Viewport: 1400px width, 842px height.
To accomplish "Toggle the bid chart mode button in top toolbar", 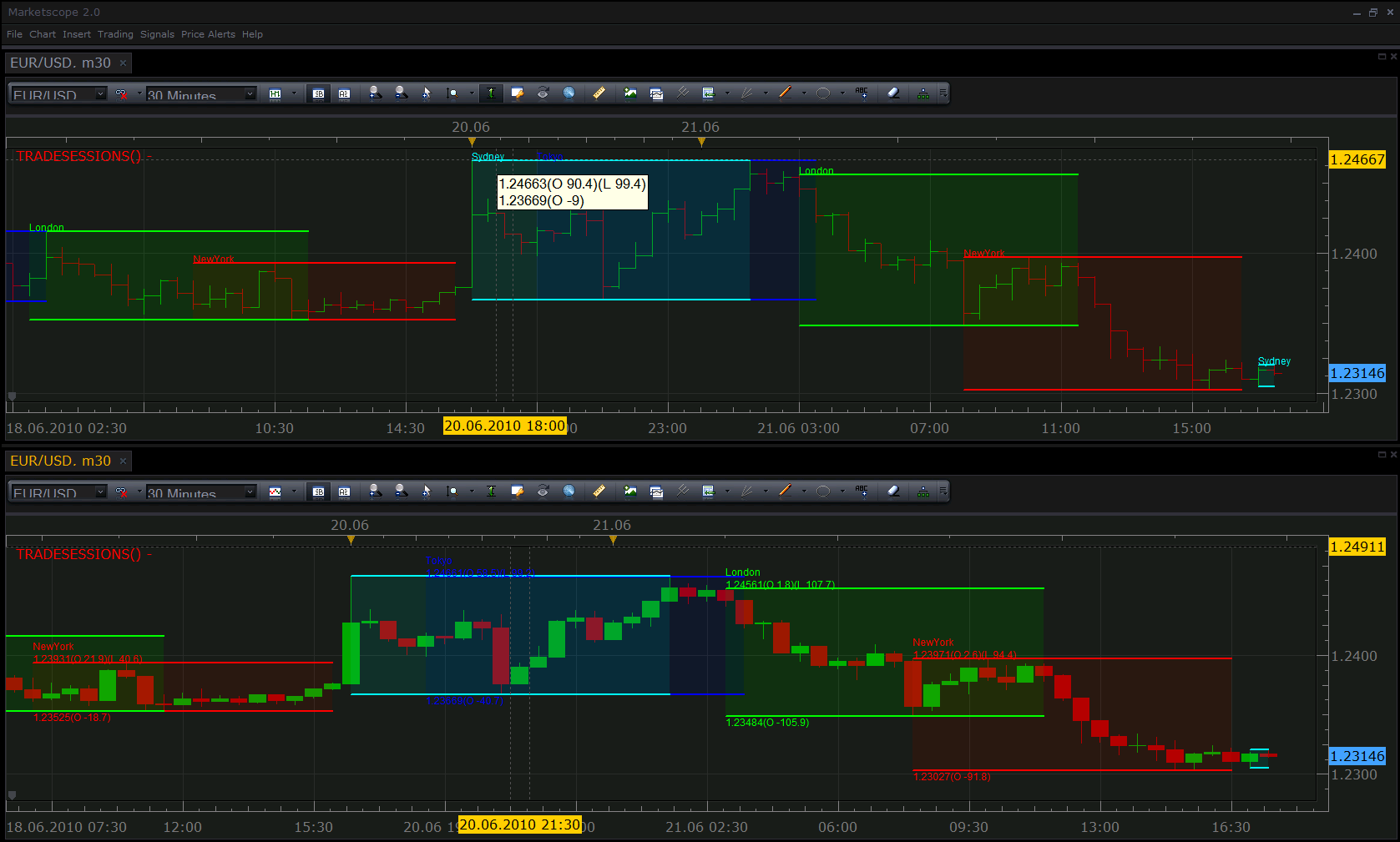I will [318, 93].
